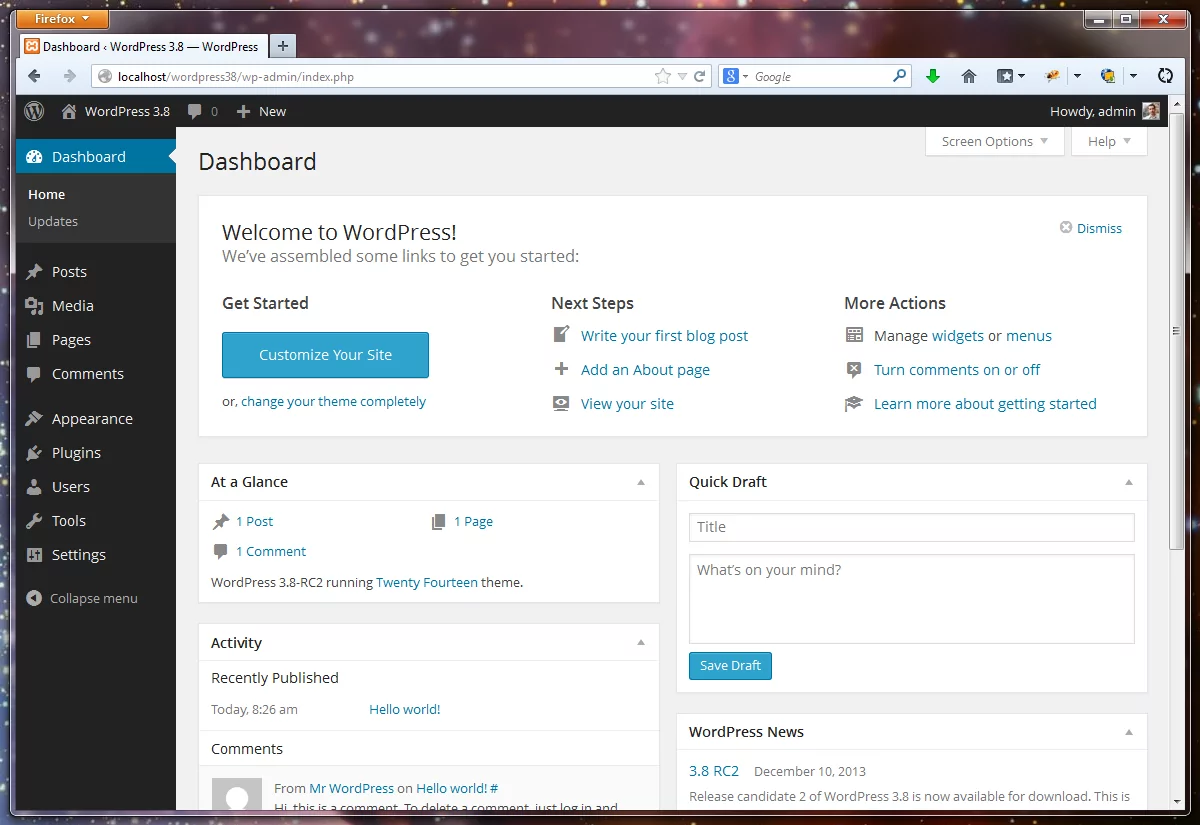Screen dimensions: 1200x825
Task: Open a new browser tab
Action: point(283,46)
